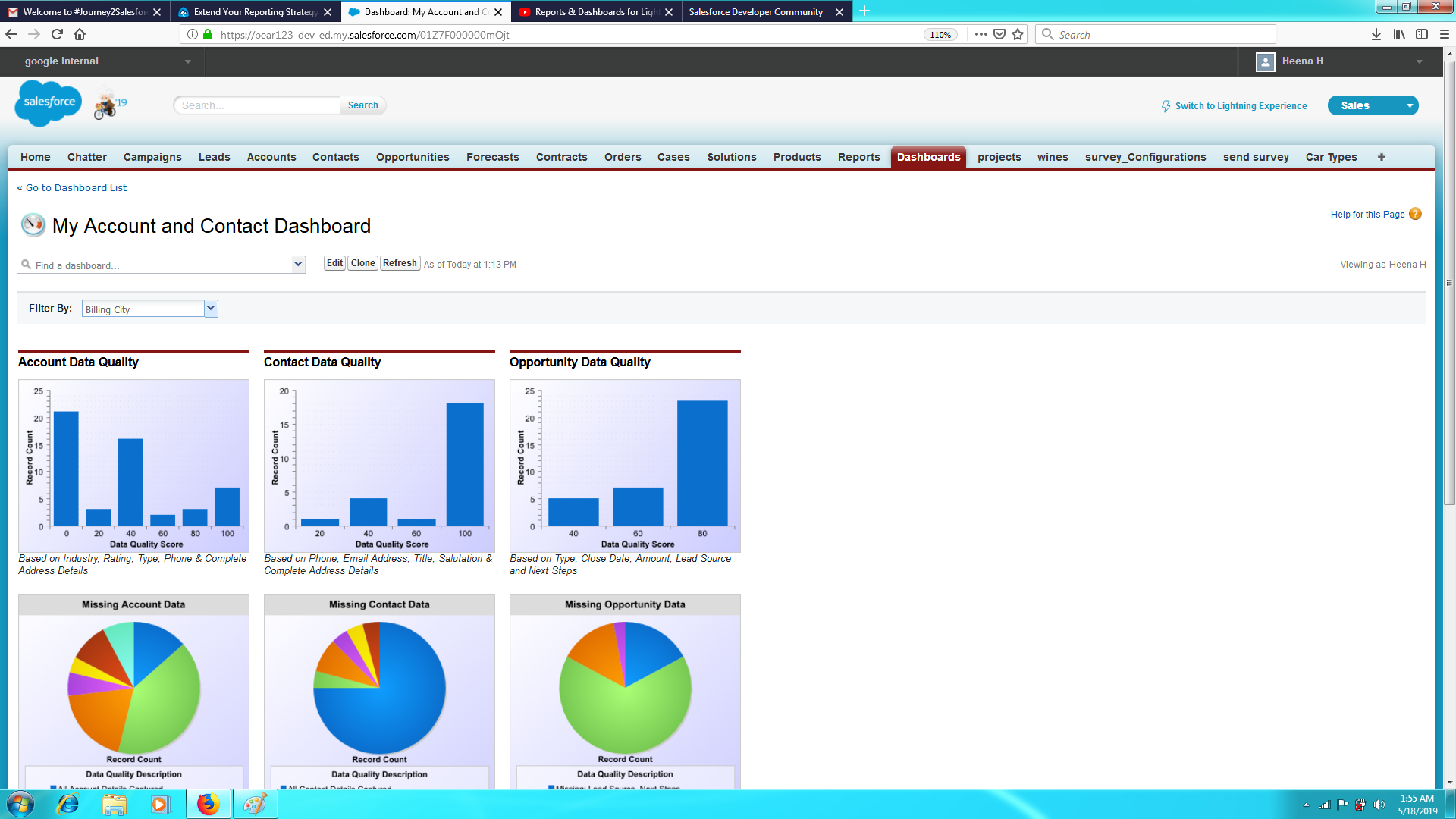This screenshot has height=819, width=1456.
Task: Open the Sales app menu dropdown
Action: click(x=1409, y=105)
